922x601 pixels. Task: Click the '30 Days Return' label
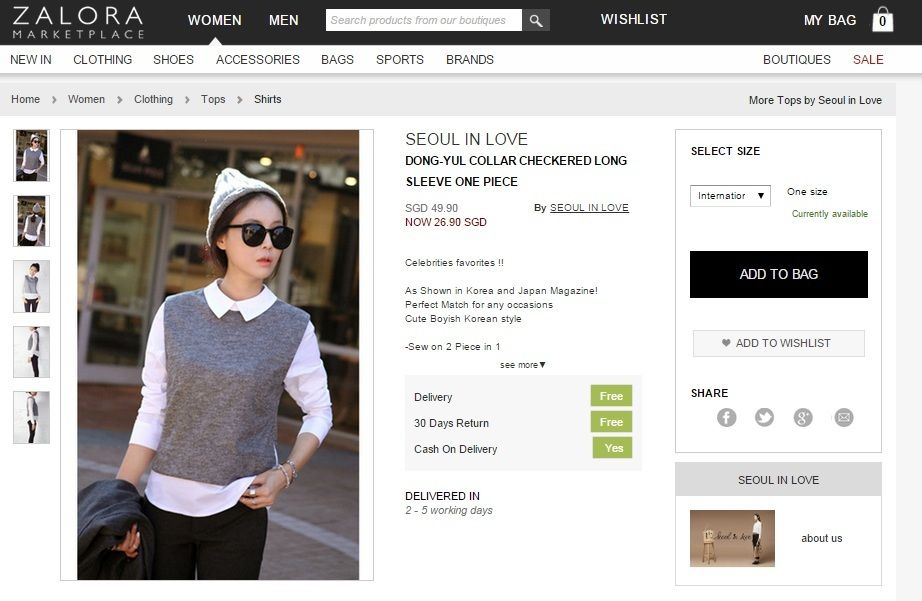(452, 423)
